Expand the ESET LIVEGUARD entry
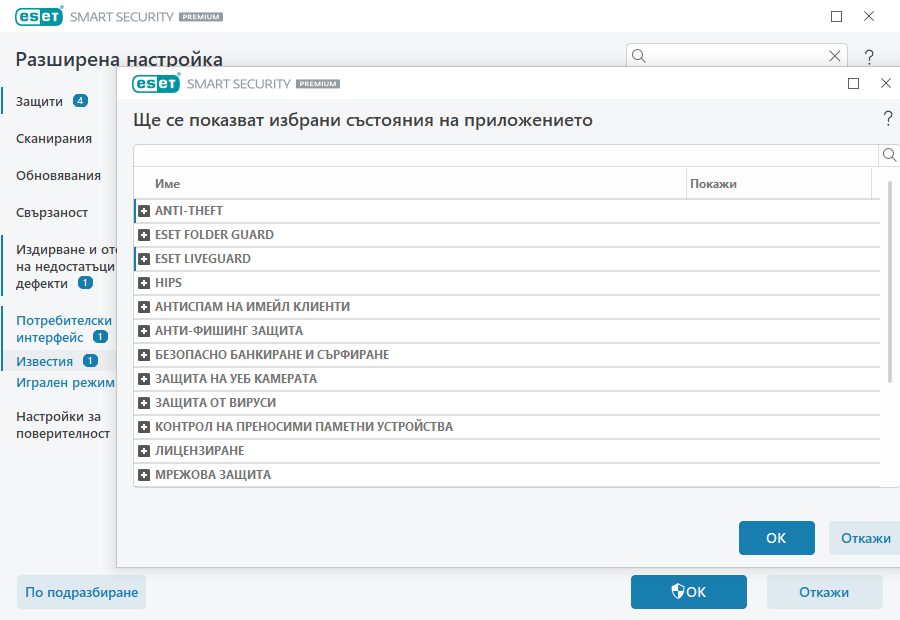Screen dimensions: 900x620 click(x=143, y=258)
